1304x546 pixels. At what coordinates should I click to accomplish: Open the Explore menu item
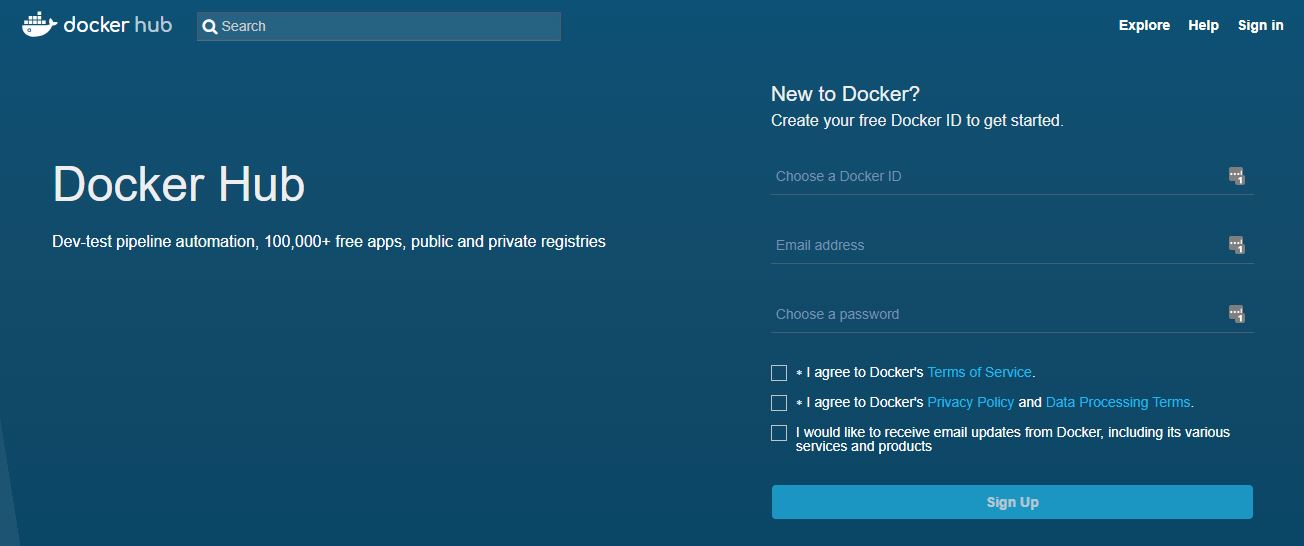pos(1144,25)
